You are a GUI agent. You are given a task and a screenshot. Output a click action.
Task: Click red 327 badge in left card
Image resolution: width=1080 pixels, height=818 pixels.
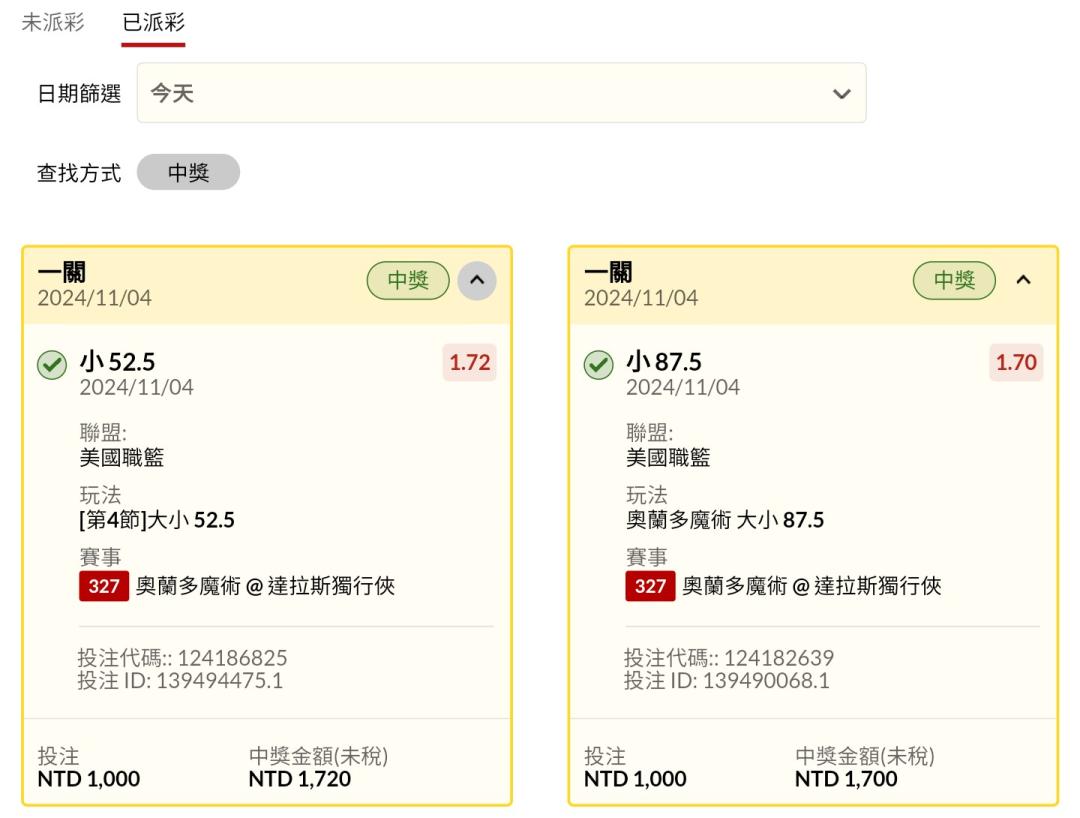(x=104, y=587)
